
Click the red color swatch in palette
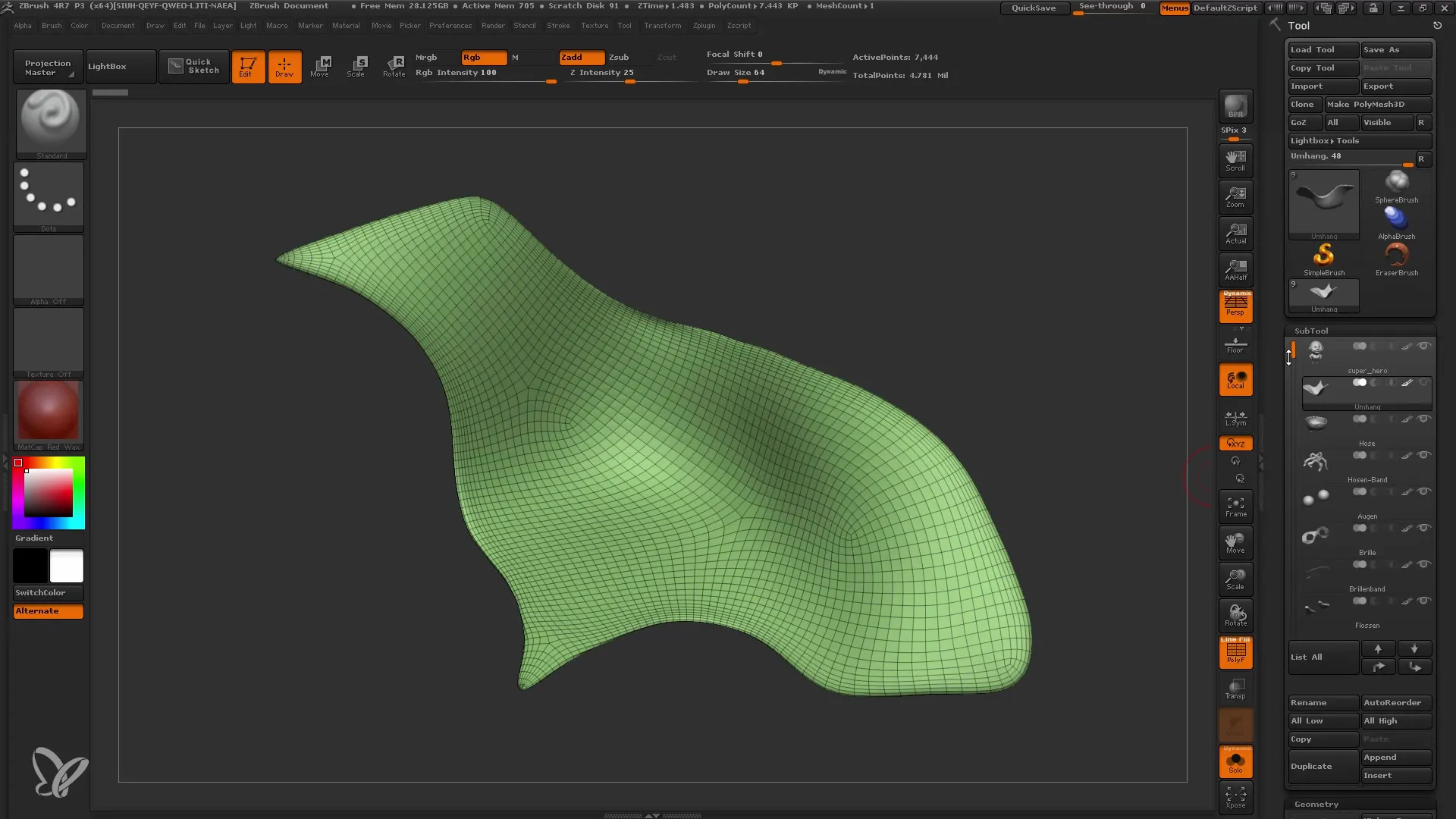click(x=18, y=462)
